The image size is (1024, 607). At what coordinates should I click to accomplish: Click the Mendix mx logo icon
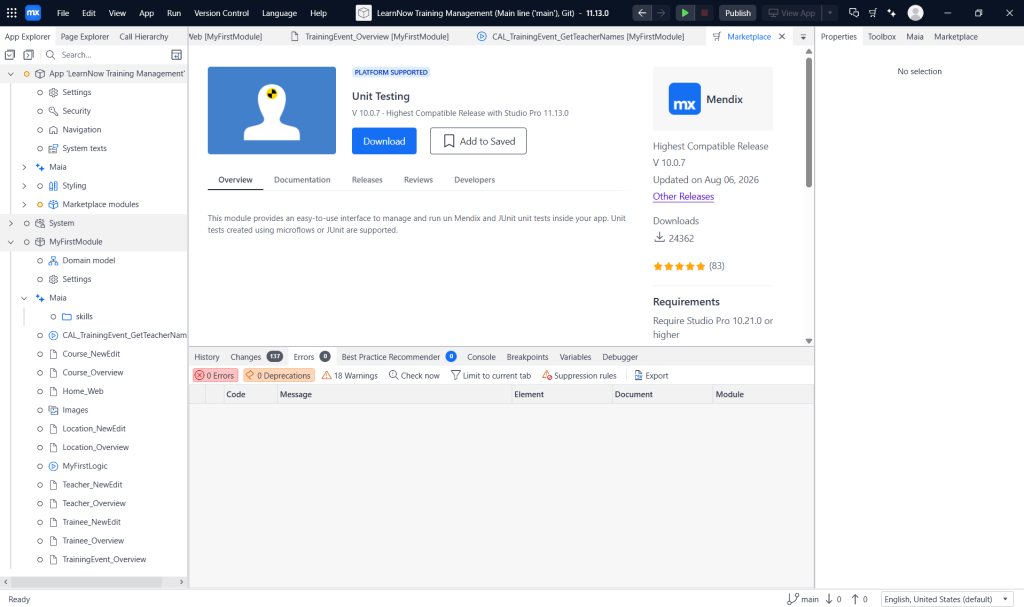pos(33,12)
